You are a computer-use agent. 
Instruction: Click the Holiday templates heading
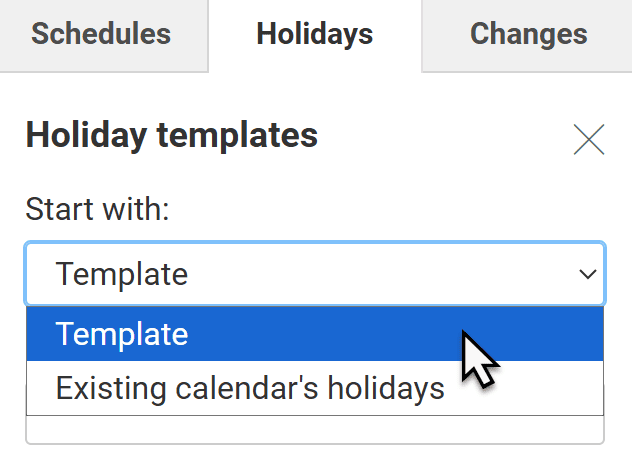(171, 135)
